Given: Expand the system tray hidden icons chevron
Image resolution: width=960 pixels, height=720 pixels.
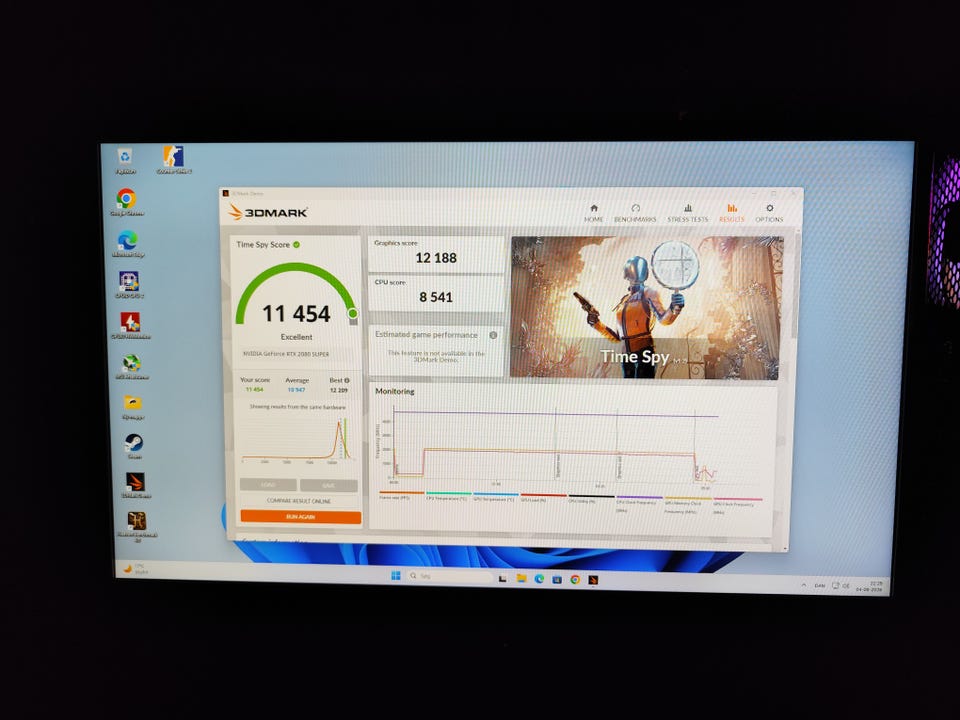Looking at the screenshot, I should [803, 585].
